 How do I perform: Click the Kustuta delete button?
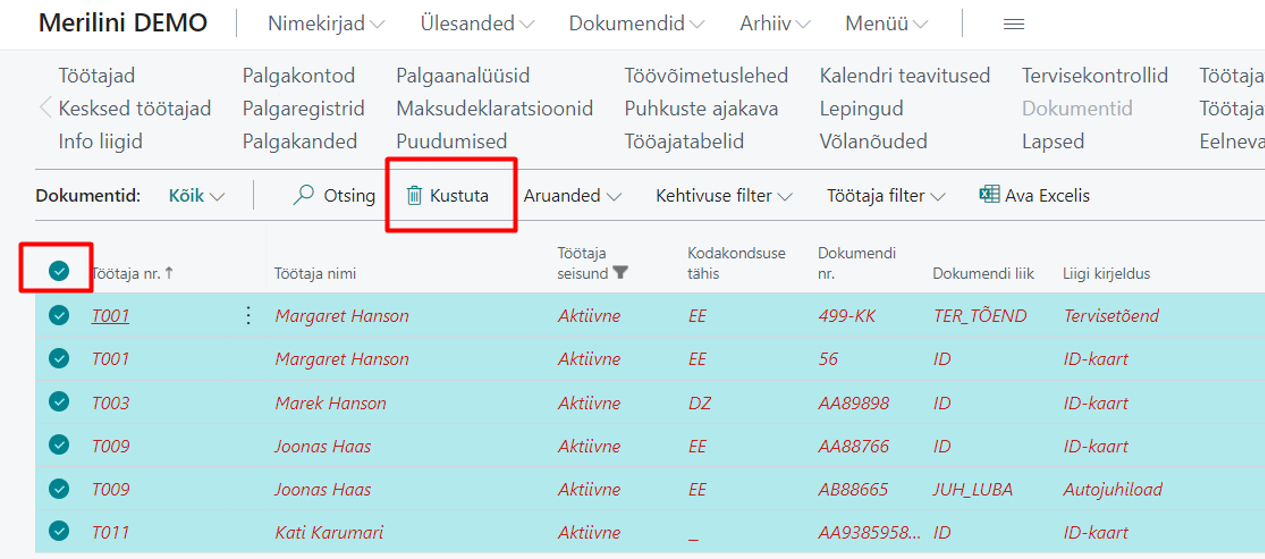point(447,196)
